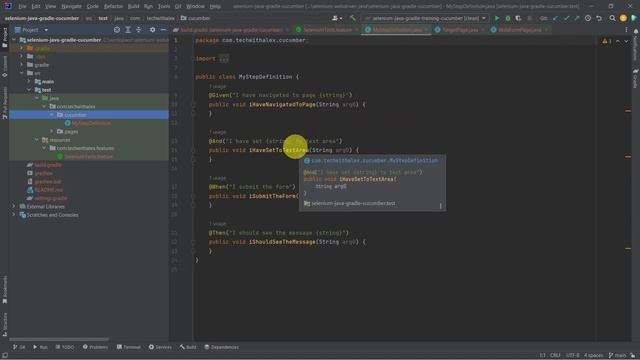The height and width of the screenshot is (360, 640).
Task: Open Search Everywhere magnifier icon
Action: 612,18
